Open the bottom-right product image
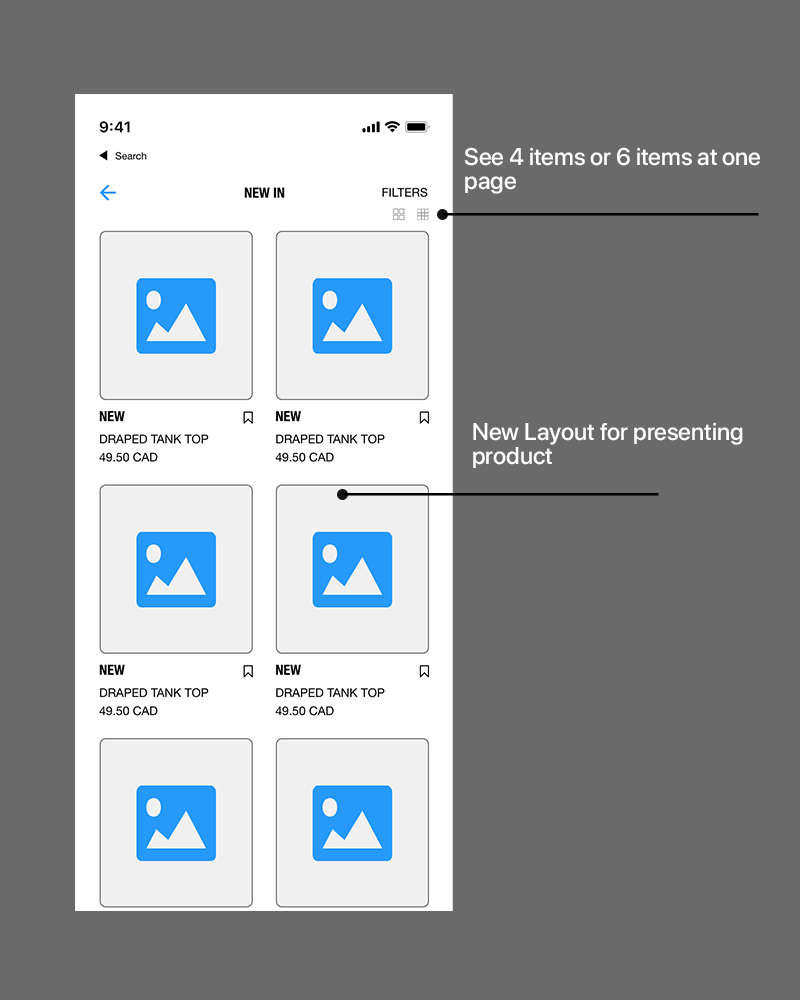This screenshot has height=1000, width=800. [352, 823]
